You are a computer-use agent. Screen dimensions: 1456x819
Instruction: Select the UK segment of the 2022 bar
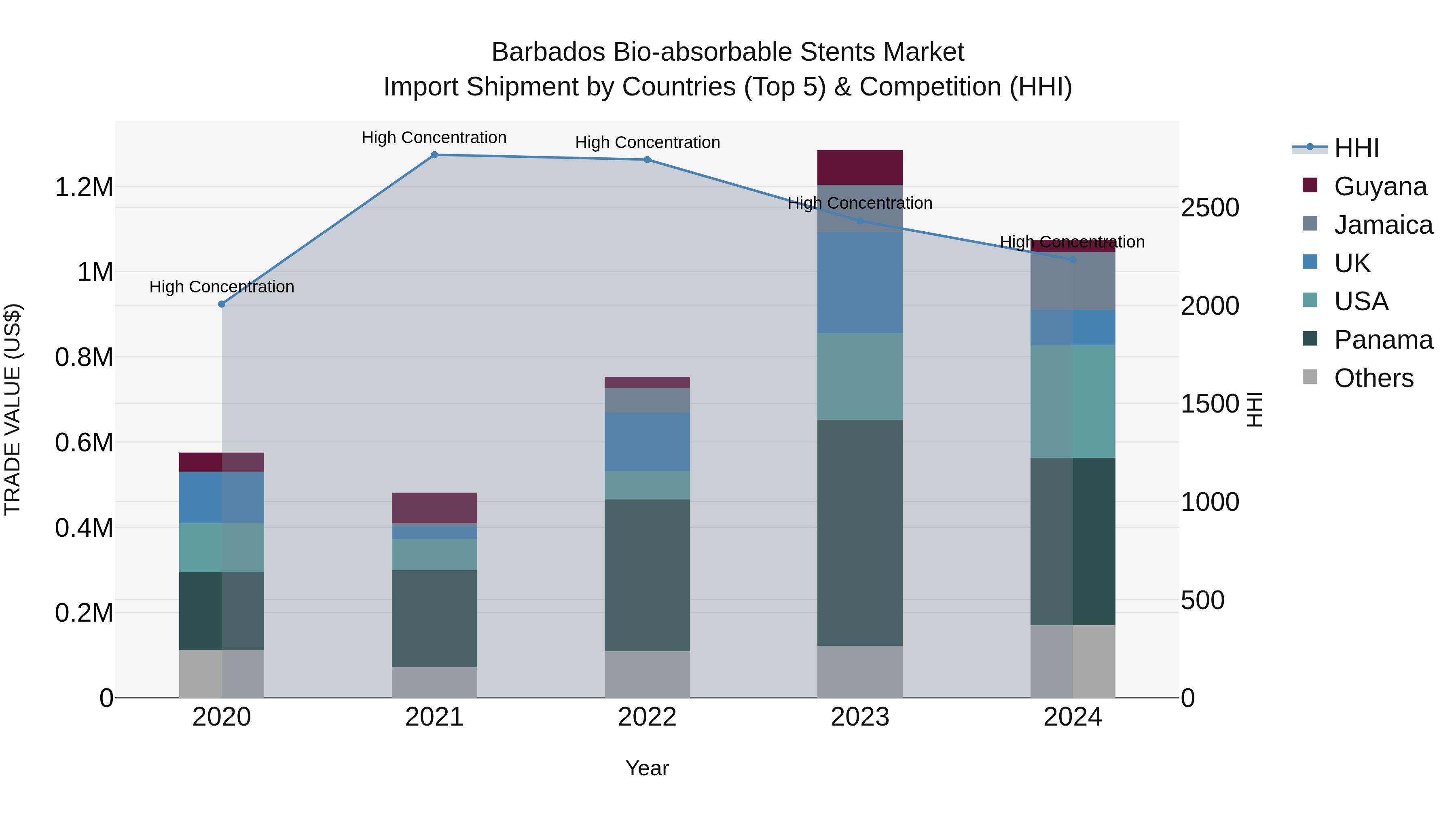[x=647, y=442]
